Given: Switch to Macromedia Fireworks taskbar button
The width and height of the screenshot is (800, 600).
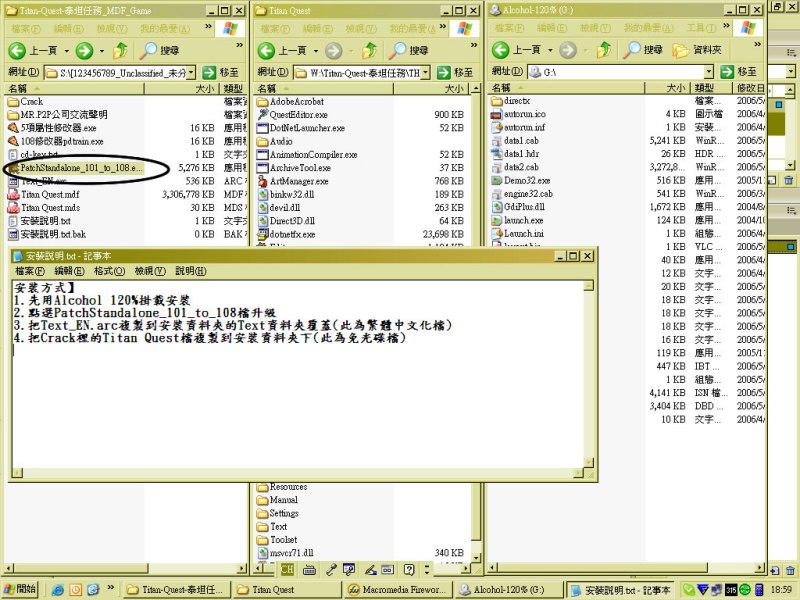Looking at the screenshot, I should coord(397,590).
